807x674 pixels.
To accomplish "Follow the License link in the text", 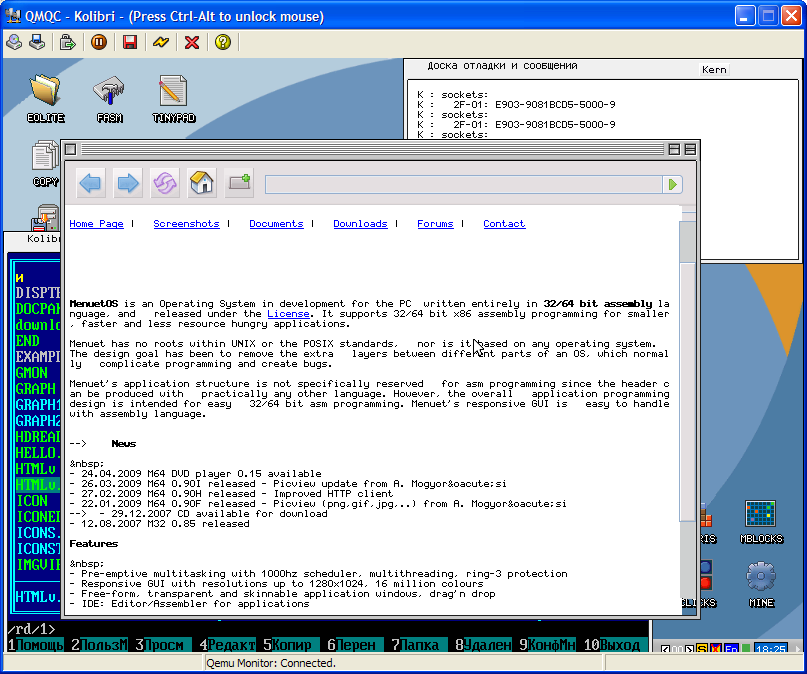I will click(x=288, y=313).
